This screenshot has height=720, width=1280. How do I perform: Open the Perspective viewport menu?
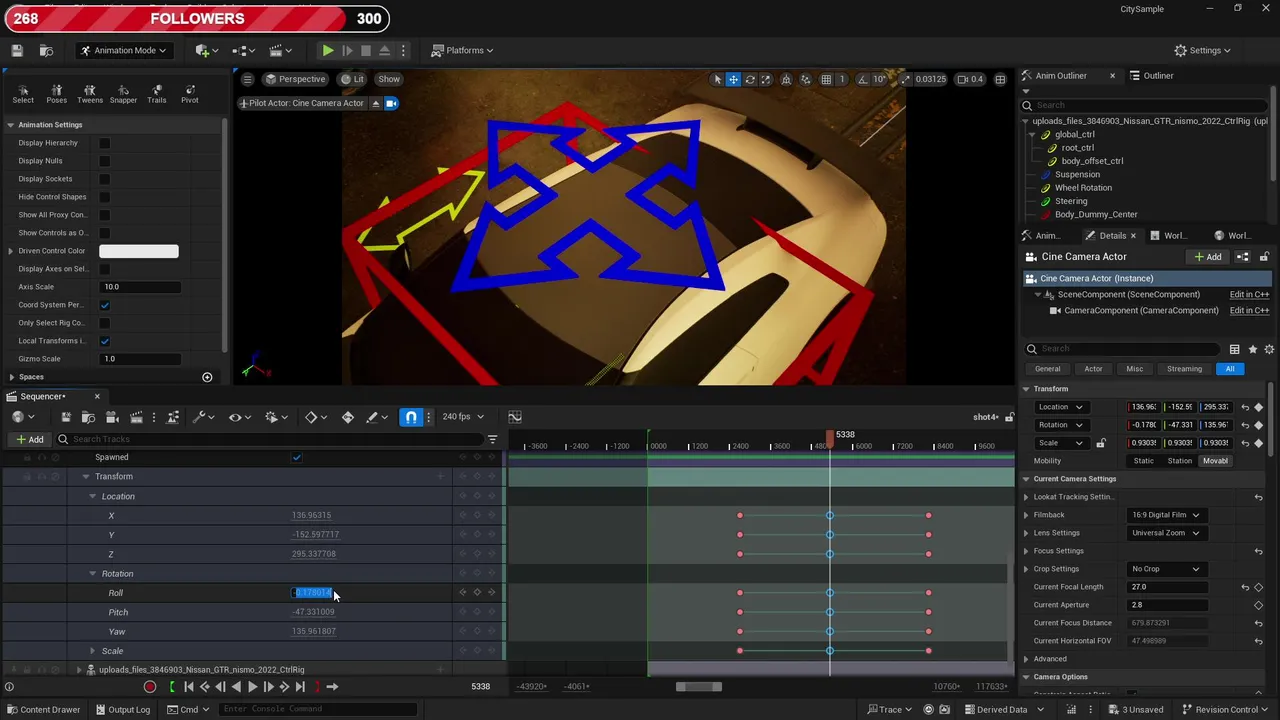pyautogui.click(x=295, y=79)
